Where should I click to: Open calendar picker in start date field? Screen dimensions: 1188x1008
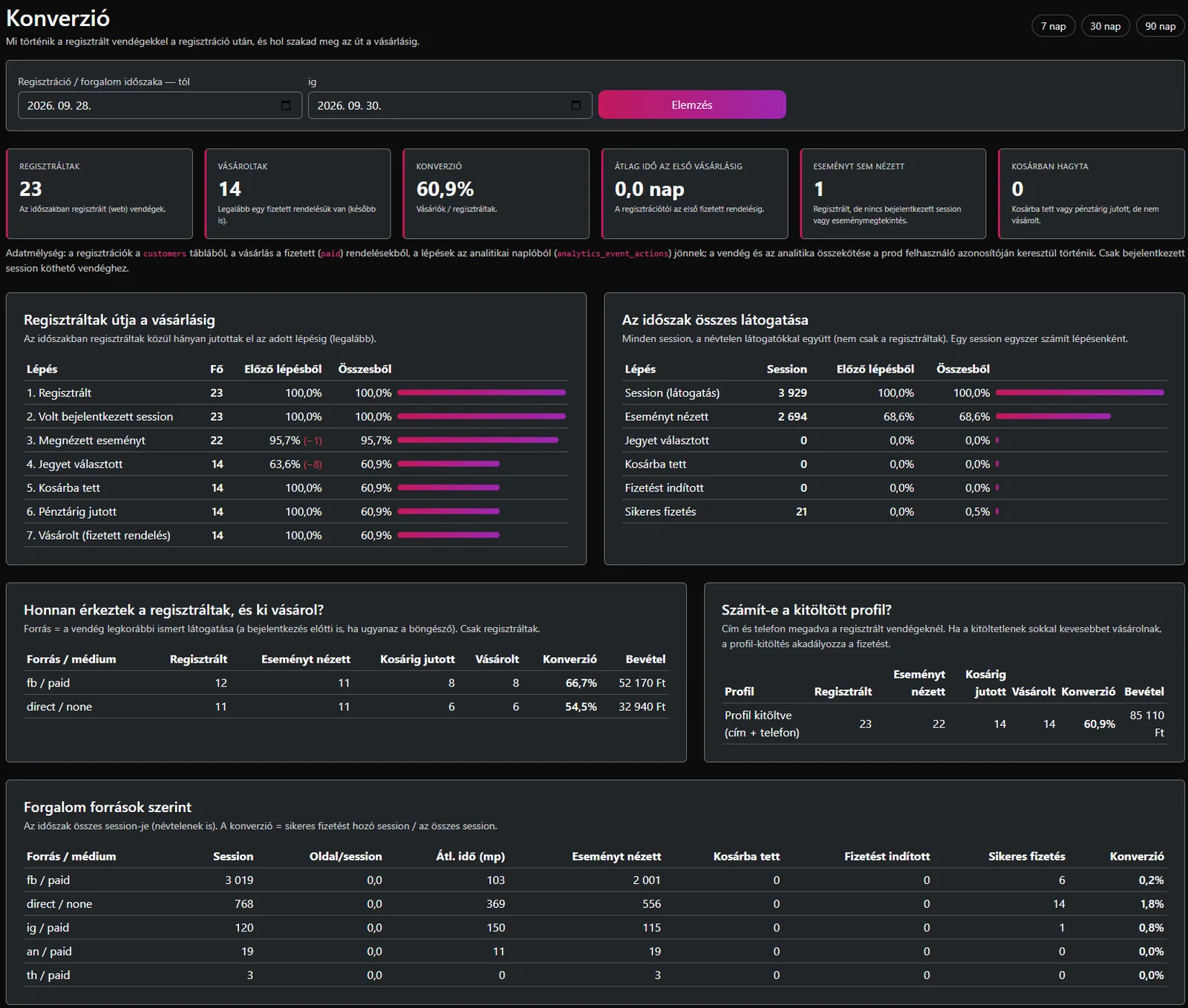pos(286,105)
